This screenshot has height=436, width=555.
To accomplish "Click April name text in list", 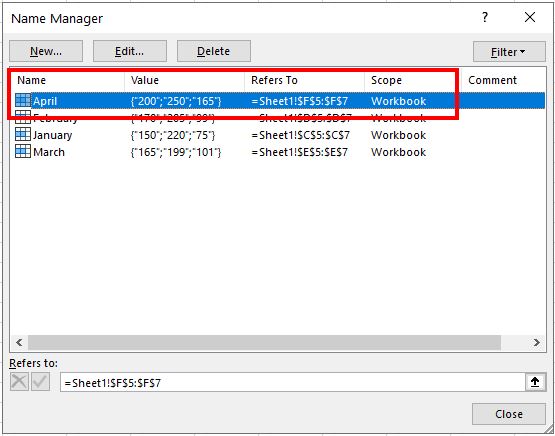I will click(45, 101).
